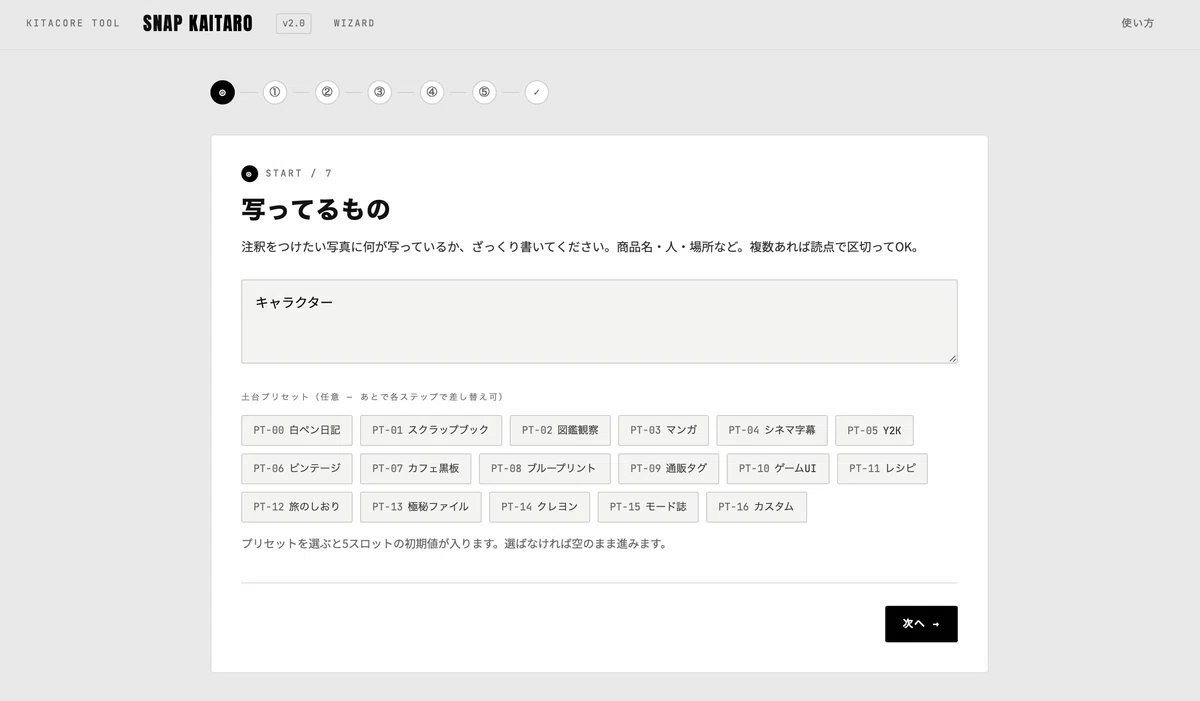Click the SNAP KAITARO logo

point(198,23)
